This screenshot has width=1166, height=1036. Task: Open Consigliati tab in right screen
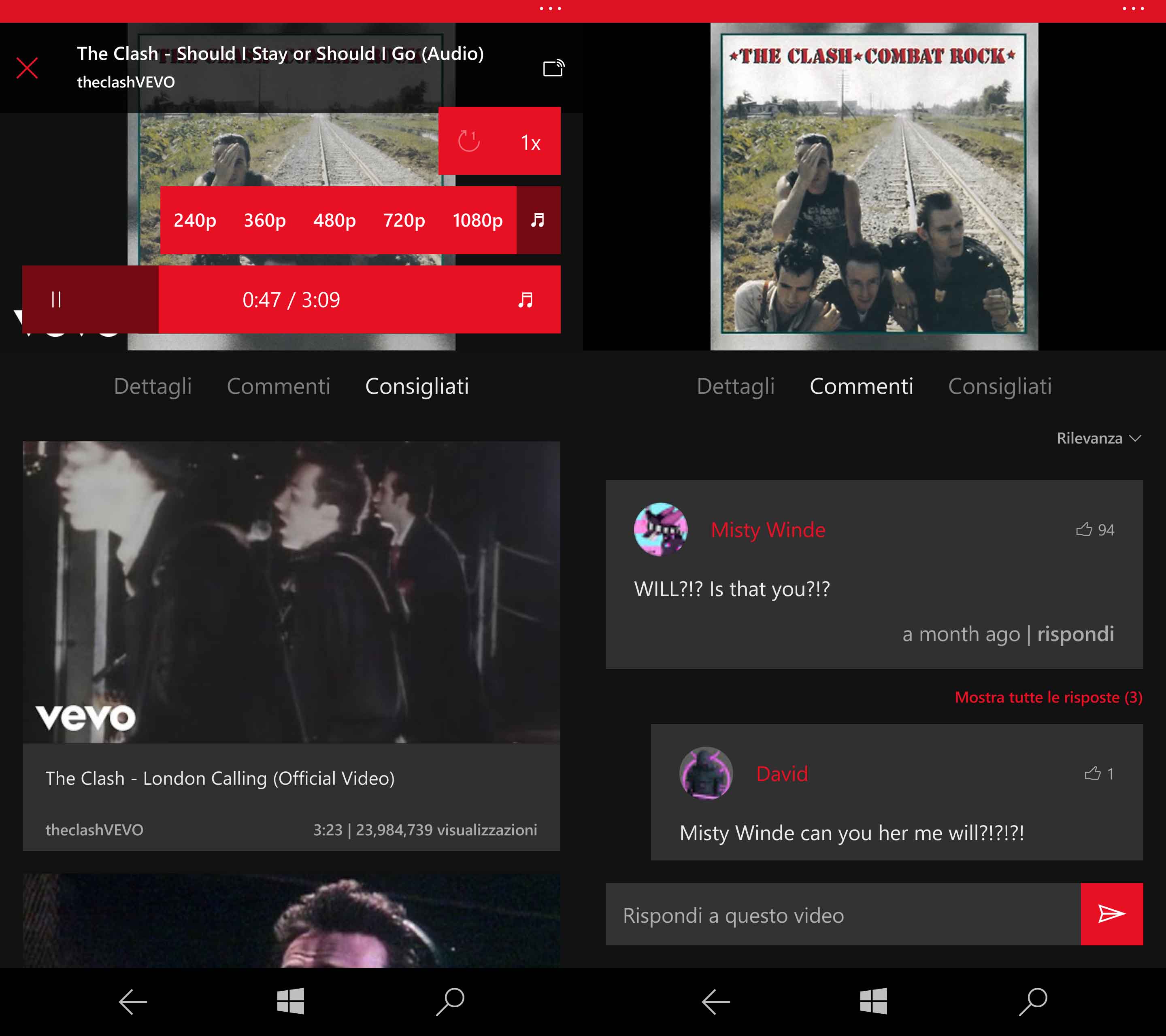(1000, 386)
